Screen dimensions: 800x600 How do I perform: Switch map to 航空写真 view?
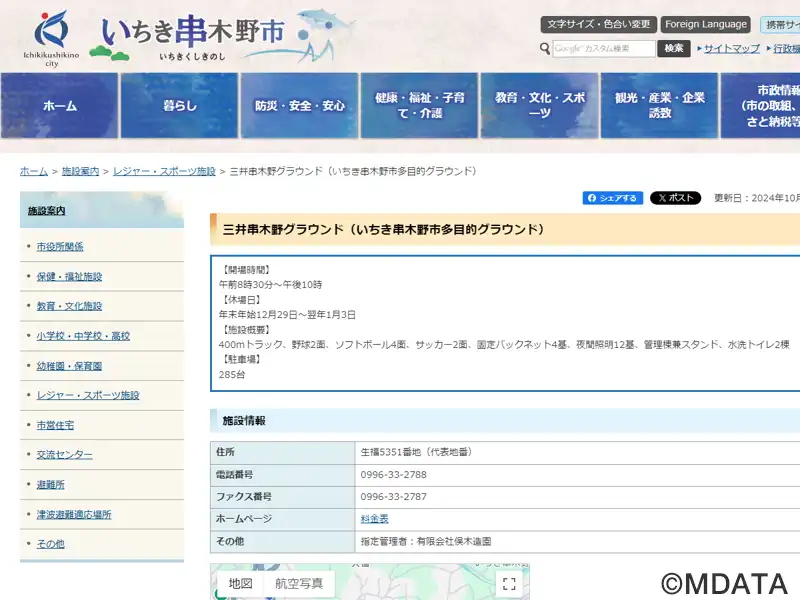click(x=299, y=583)
